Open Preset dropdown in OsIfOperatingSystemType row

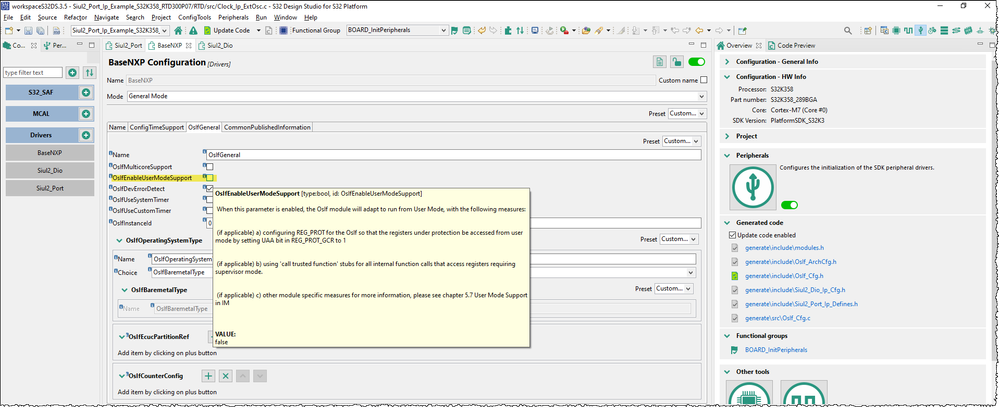[679, 240]
